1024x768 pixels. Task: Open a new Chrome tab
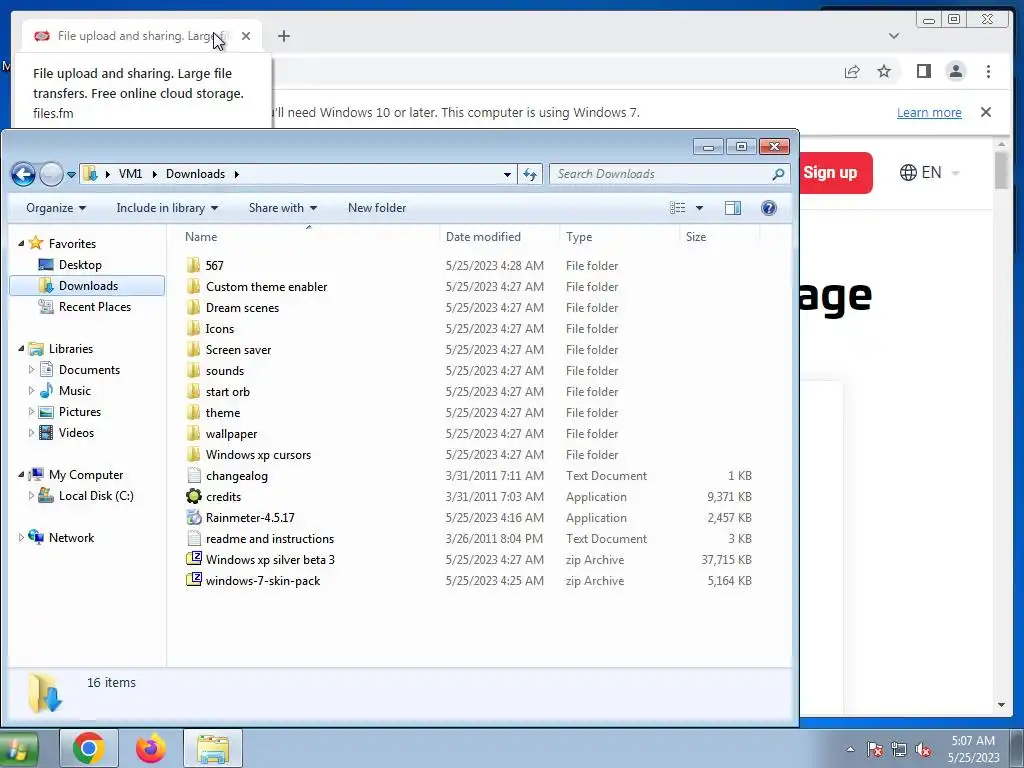(x=283, y=36)
